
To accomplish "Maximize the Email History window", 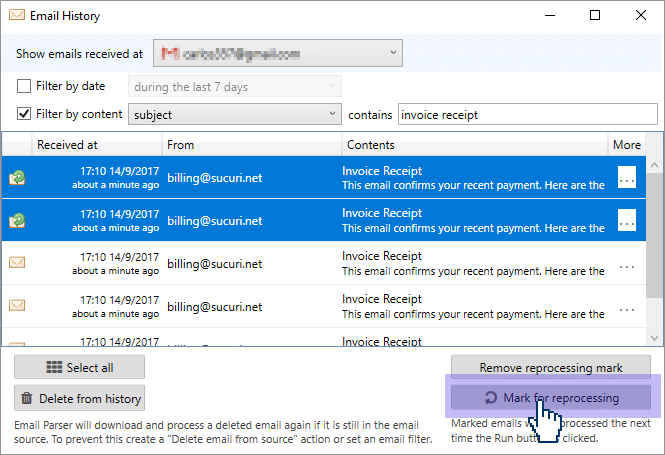I will [595, 15].
